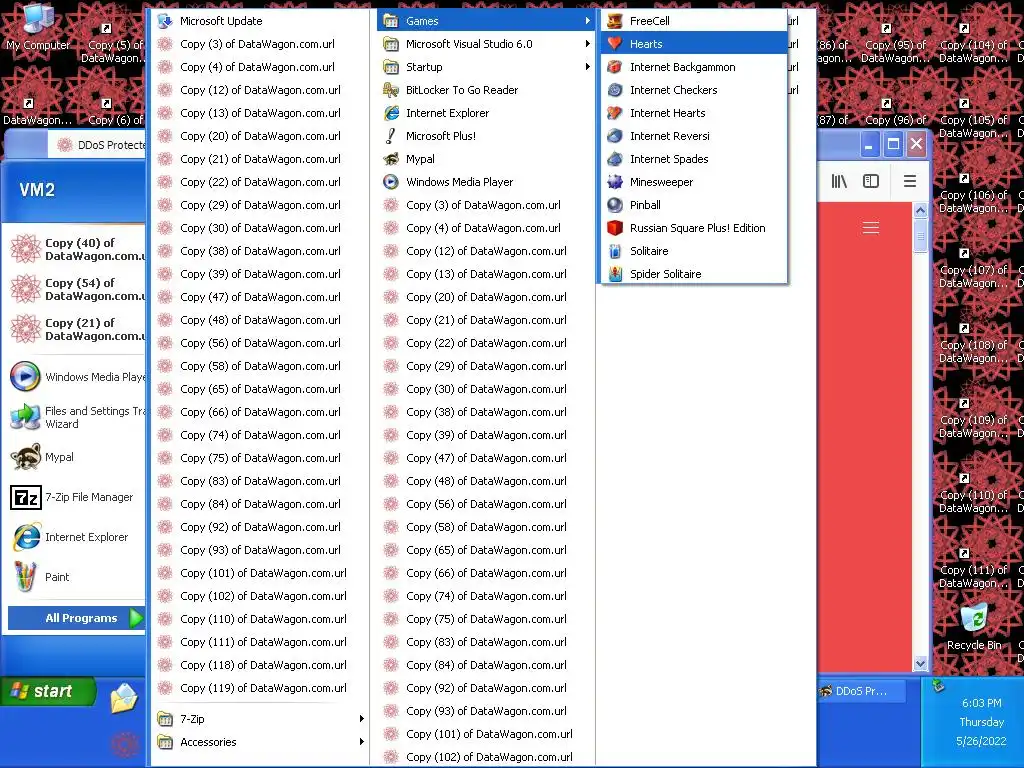Click the Solitaire card icon

pyautogui.click(x=615, y=251)
